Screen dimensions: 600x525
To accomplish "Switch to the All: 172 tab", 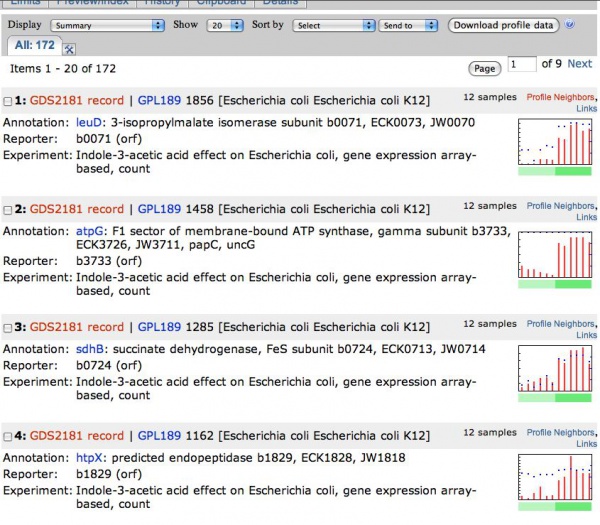I will (x=33, y=46).
